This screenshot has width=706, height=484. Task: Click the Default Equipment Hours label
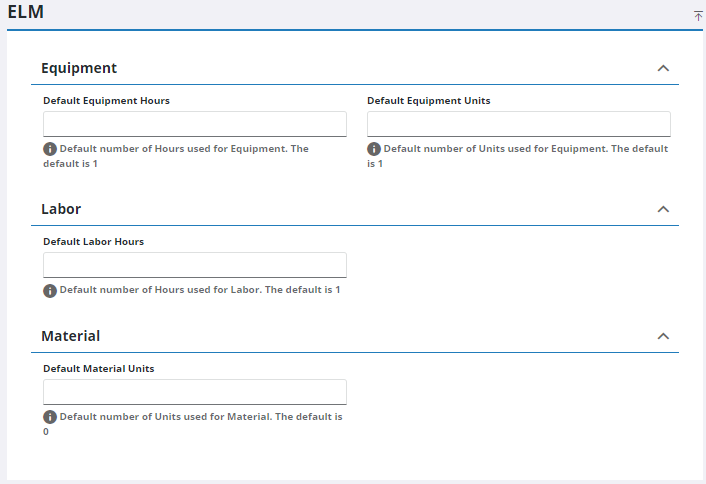pyautogui.click(x=106, y=101)
